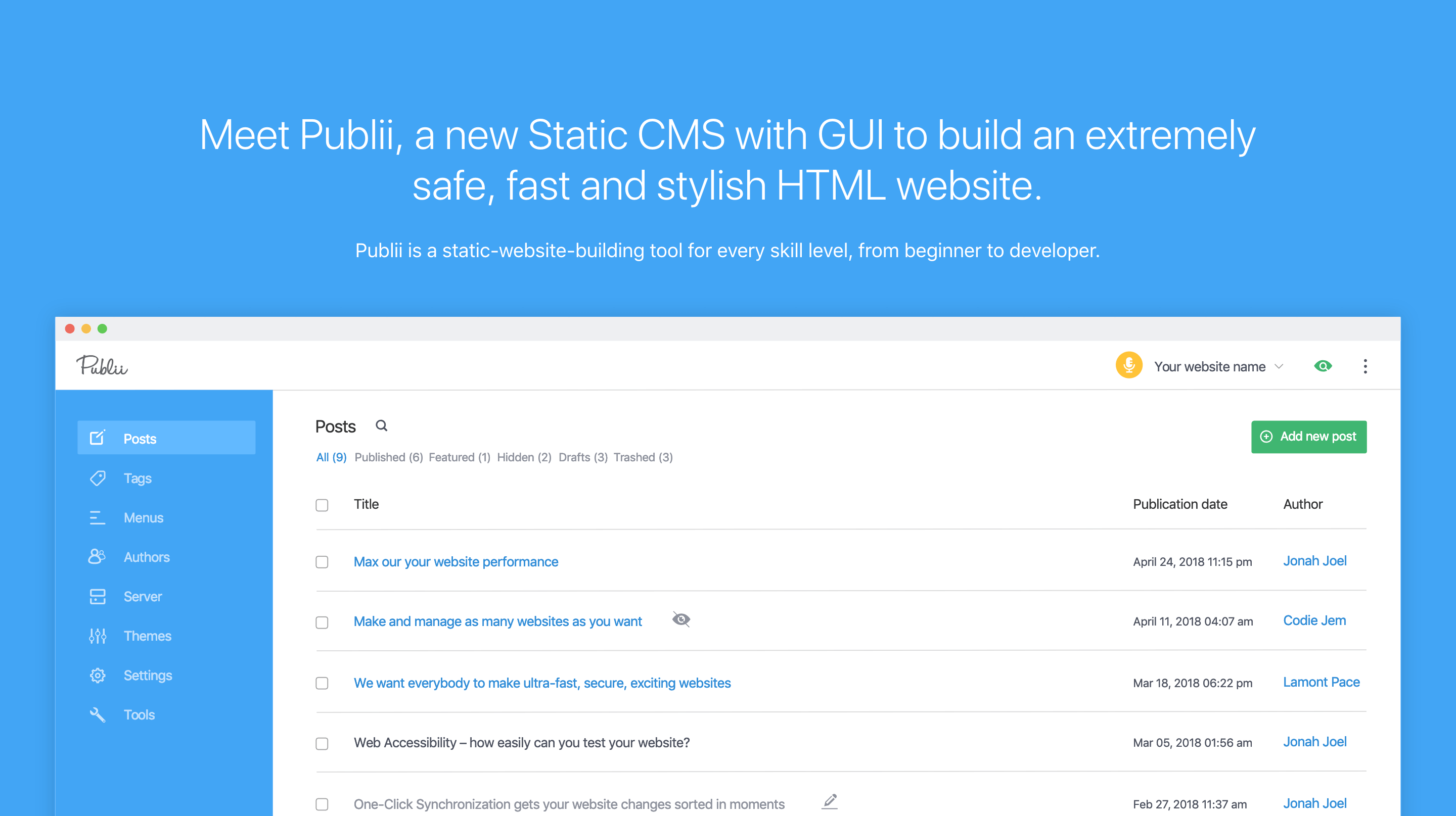Click author Jonah Joel on Feb 27 post

coord(1314,803)
